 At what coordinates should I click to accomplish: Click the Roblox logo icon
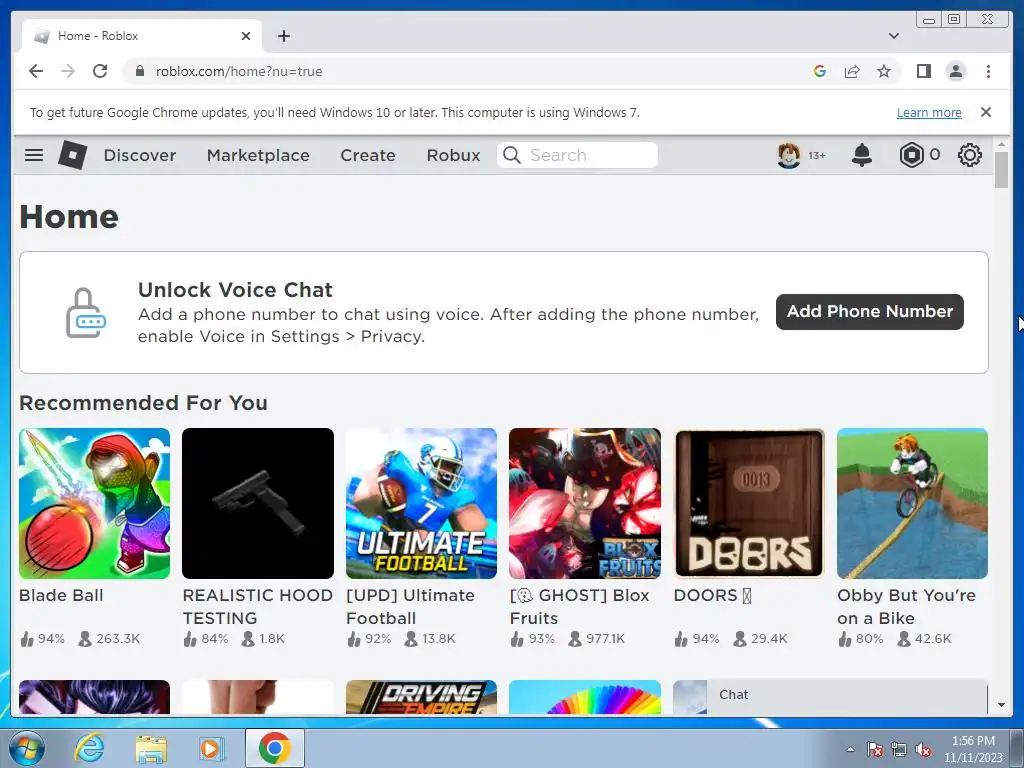tap(72, 155)
